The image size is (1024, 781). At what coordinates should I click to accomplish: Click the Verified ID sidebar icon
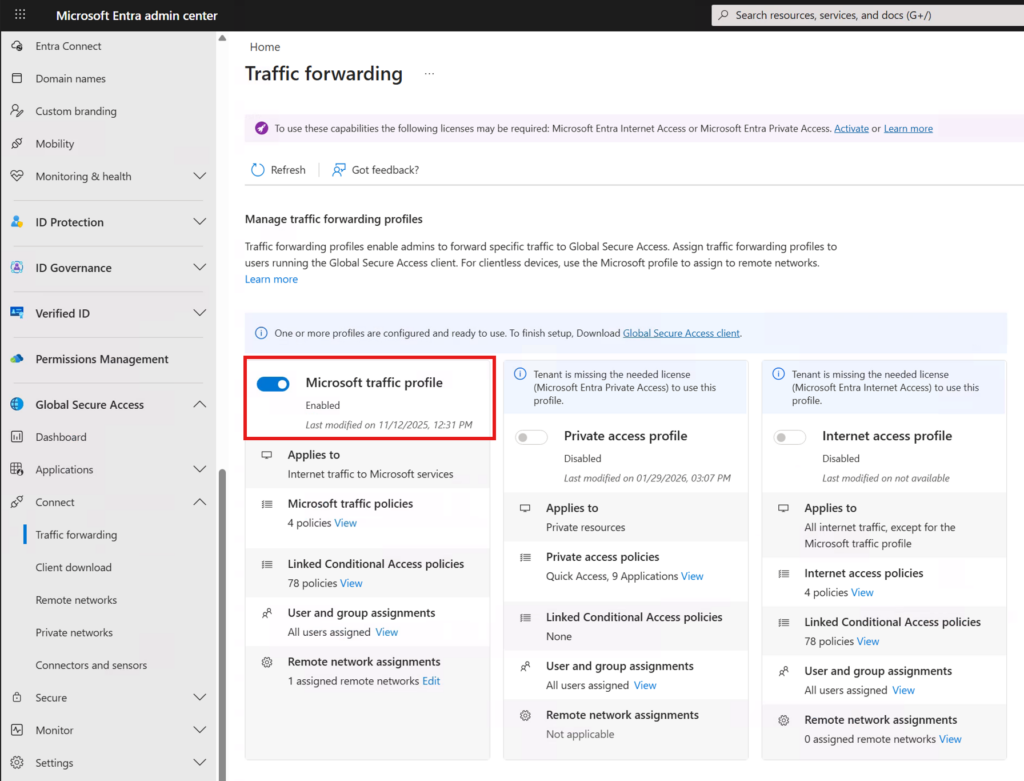click(17, 313)
